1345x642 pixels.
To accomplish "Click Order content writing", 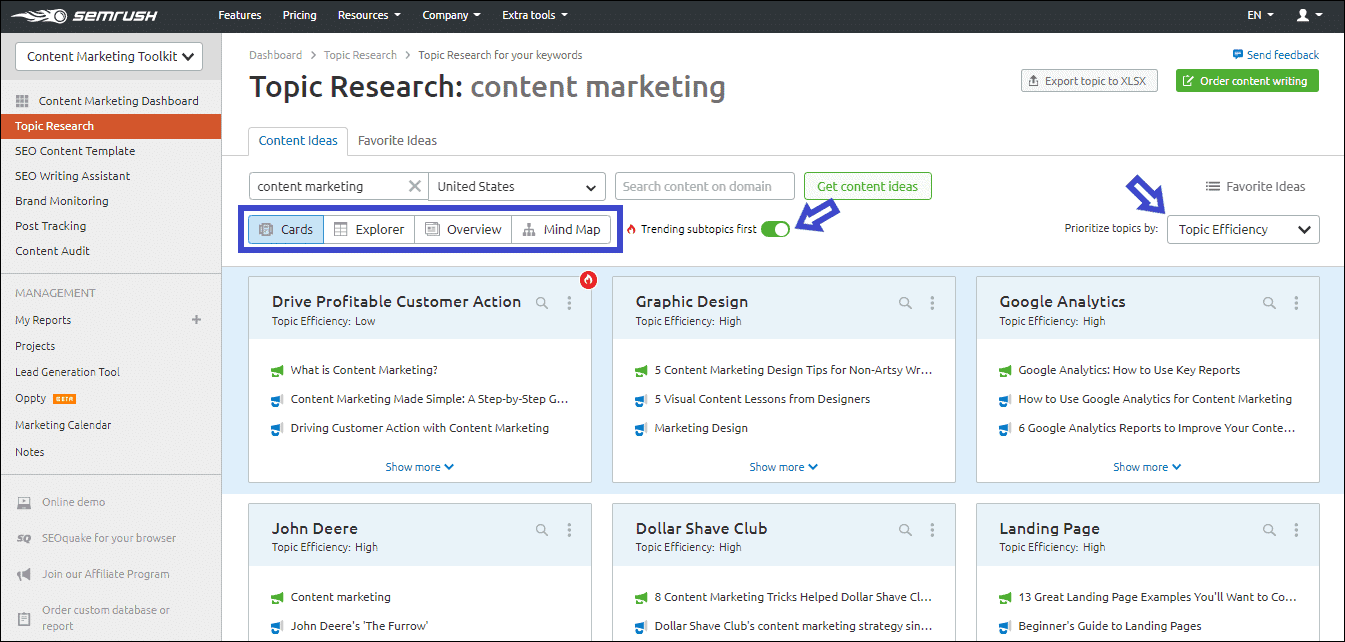I will click(1246, 80).
